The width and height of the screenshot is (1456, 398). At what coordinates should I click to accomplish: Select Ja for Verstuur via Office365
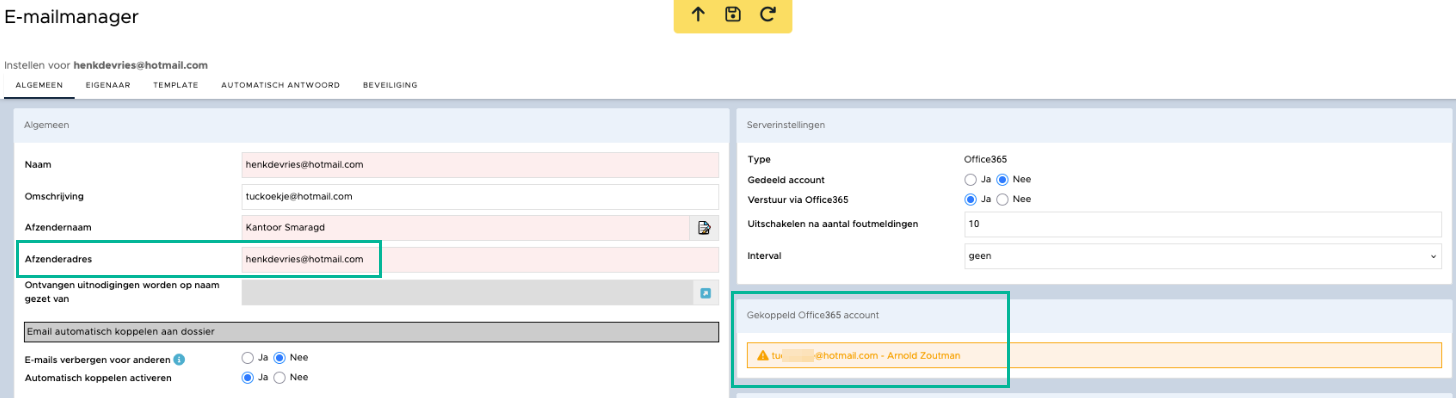click(970, 199)
